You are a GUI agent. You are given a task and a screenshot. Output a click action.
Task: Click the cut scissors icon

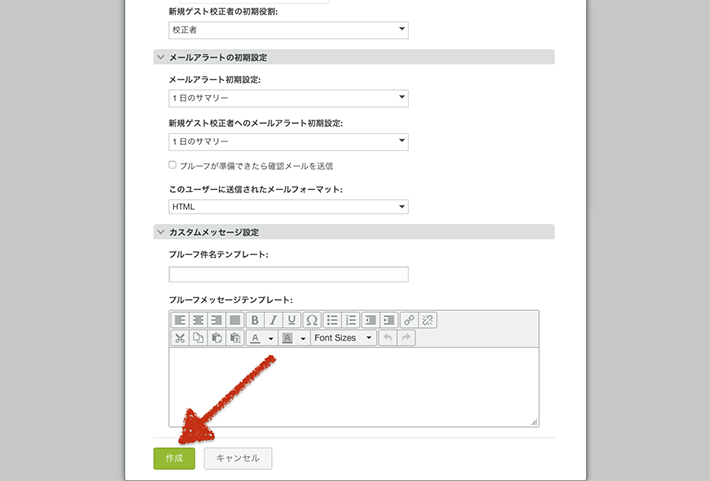pos(179,338)
